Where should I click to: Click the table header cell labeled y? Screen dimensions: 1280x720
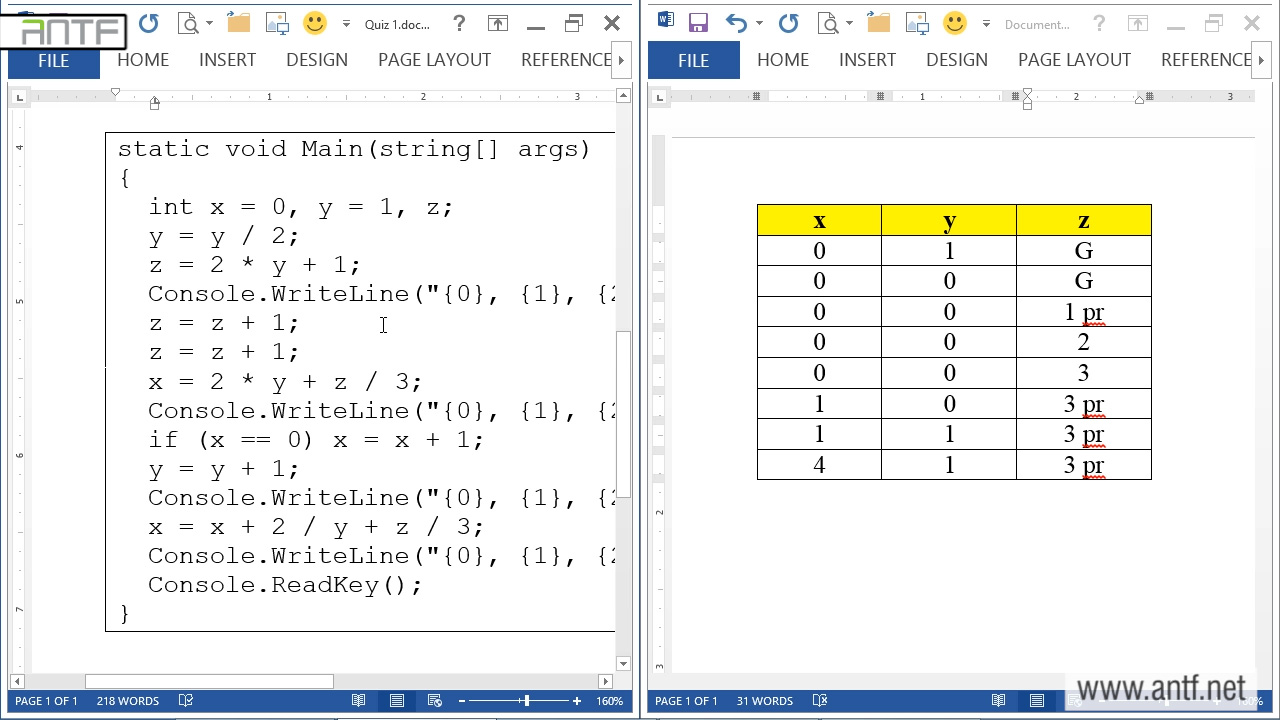pyautogui.click(x=948, y=220)
